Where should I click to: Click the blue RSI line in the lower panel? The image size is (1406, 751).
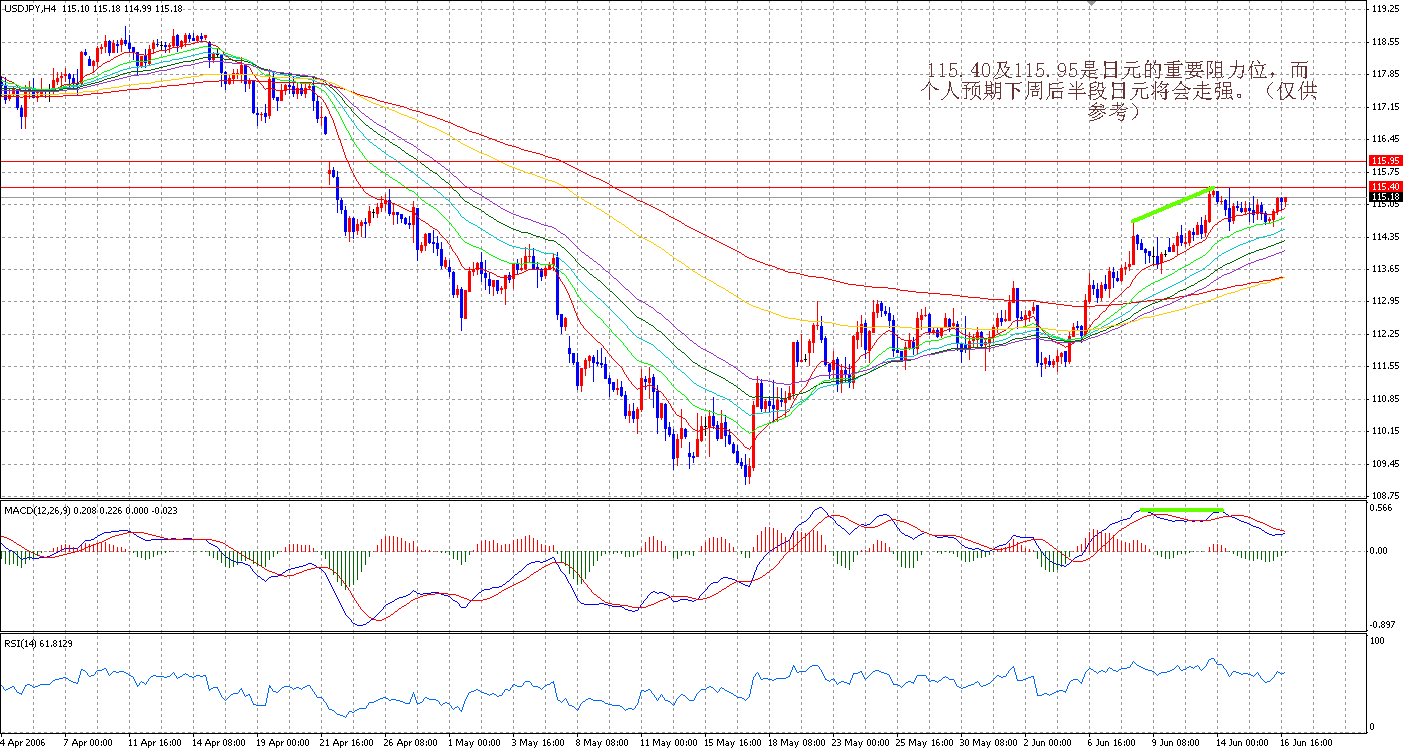[x=700, y=690]
